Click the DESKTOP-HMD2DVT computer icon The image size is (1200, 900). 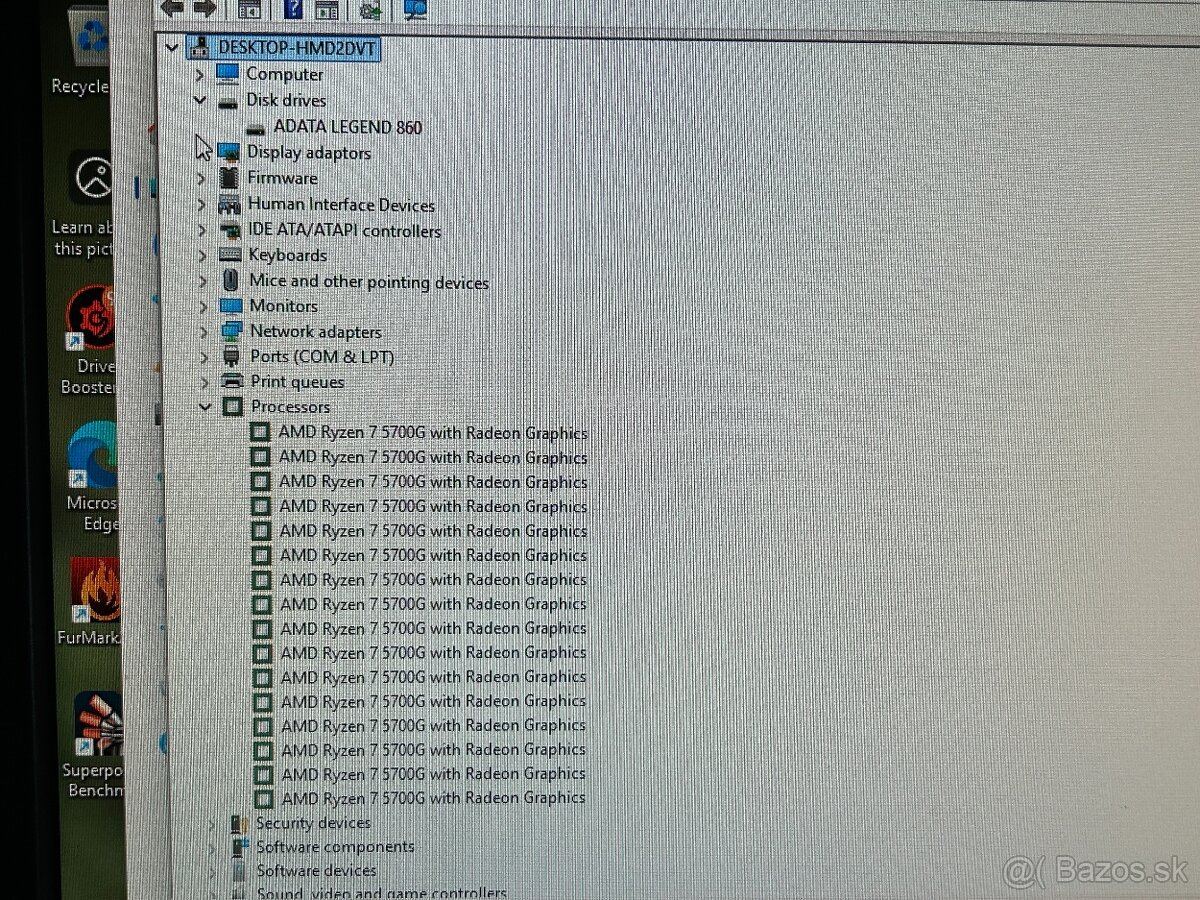point(200,47)
